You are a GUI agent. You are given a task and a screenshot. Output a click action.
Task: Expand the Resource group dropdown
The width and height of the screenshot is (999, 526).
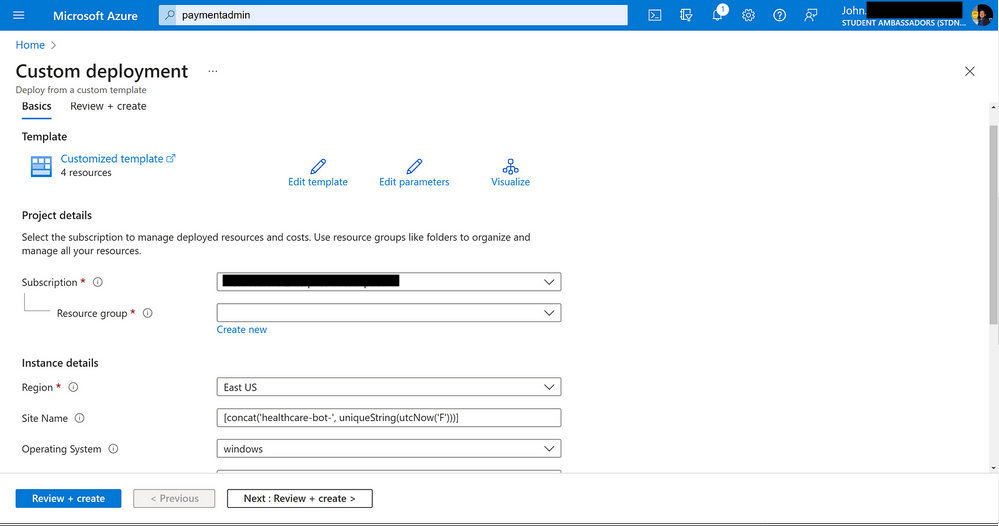coord(389,313)
